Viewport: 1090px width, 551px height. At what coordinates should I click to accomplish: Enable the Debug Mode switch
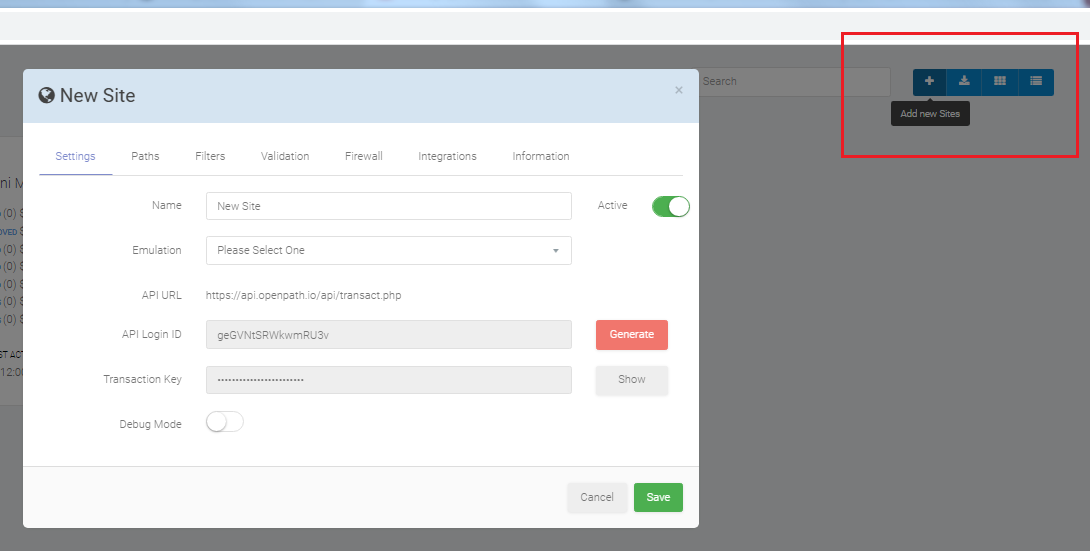(x=225, y=422)
